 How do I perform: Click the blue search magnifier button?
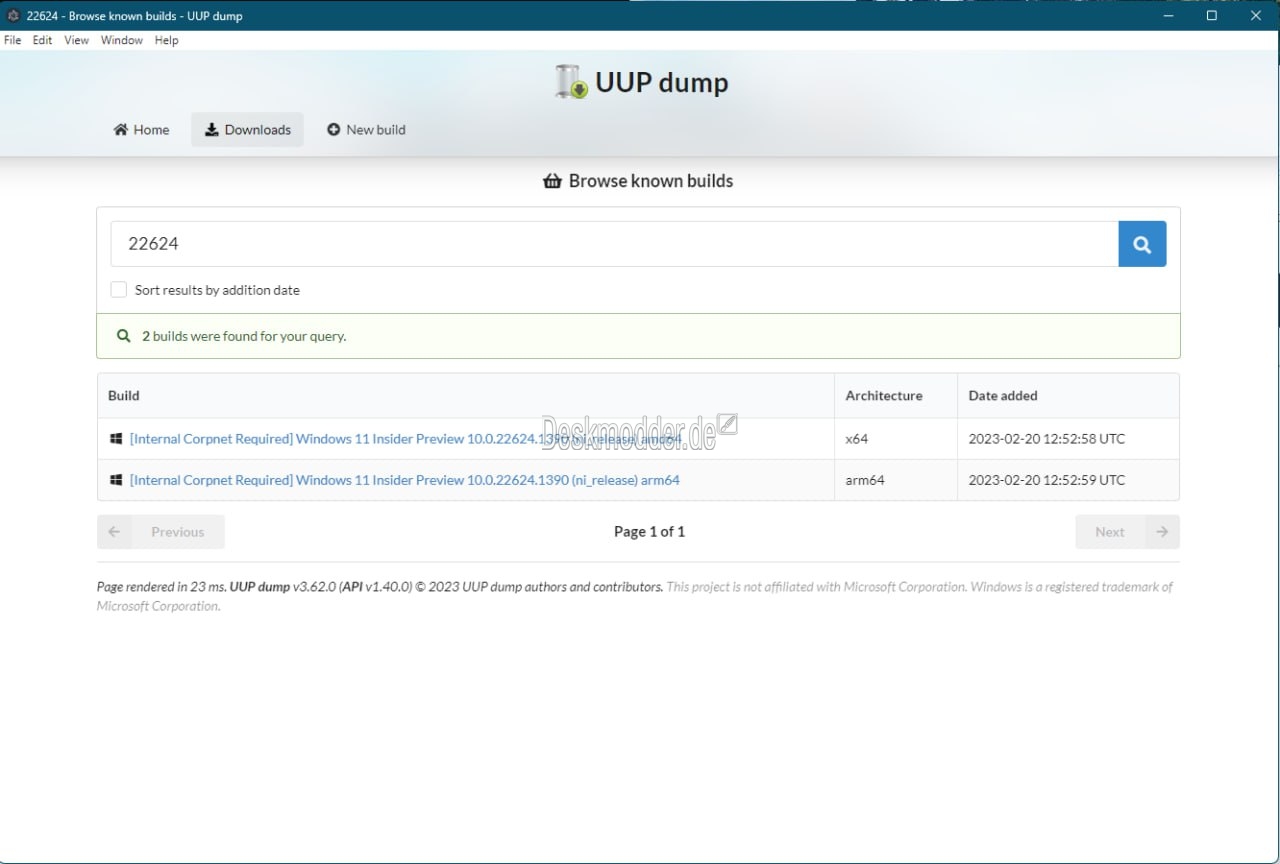tap(1142, 244)
